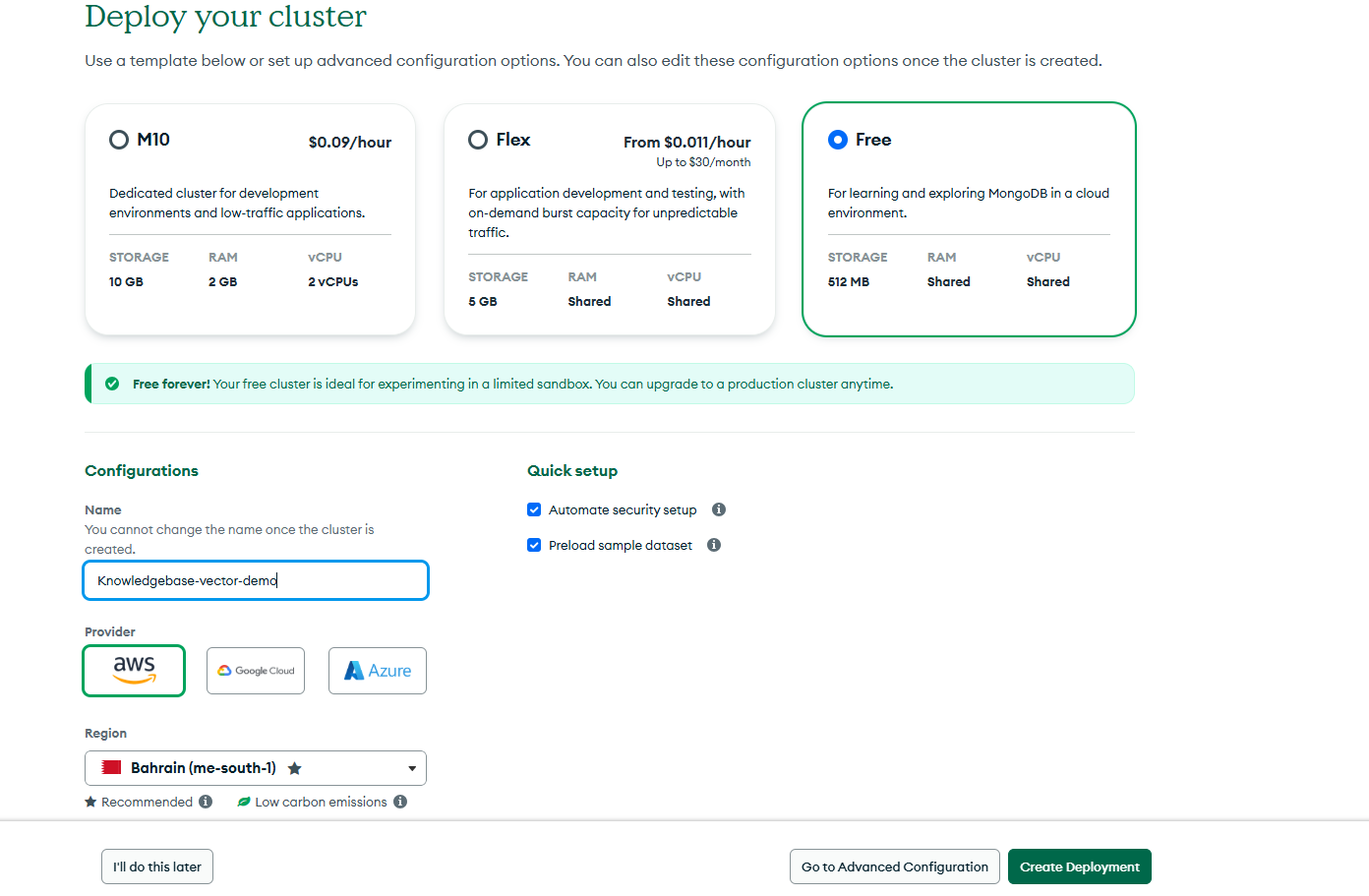Viewport: 1369px width, 896px height.
Task: Click the star next to Bahrain region
Action: point(294,768)
